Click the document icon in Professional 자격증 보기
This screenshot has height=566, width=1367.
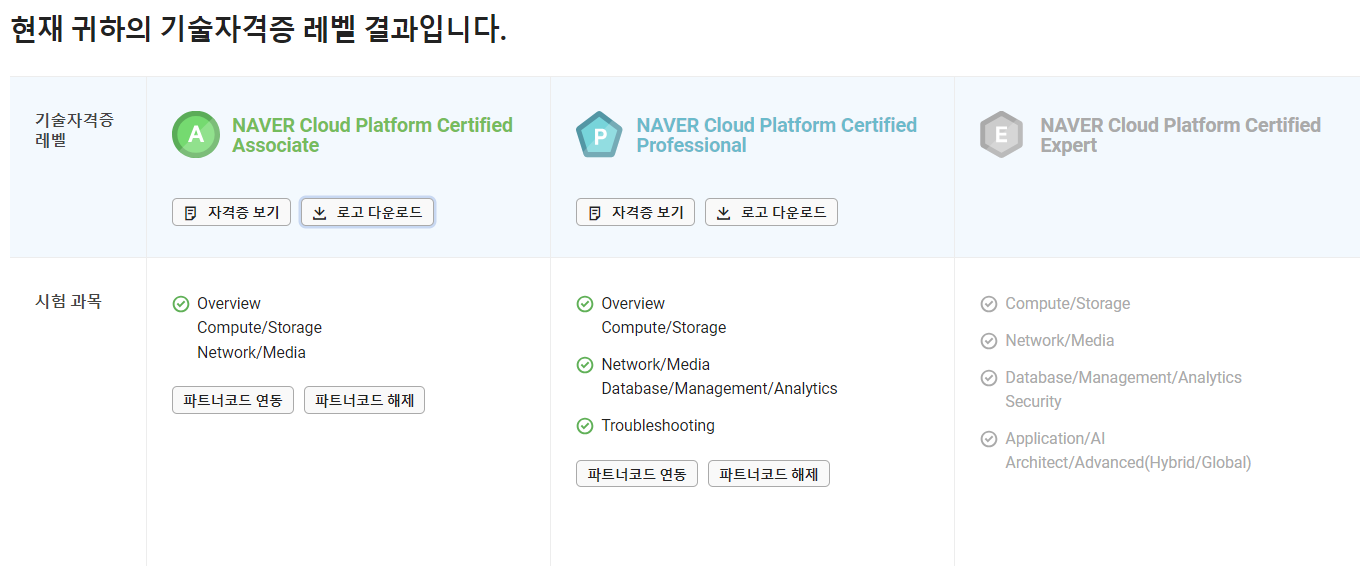(x=595, y=213)
